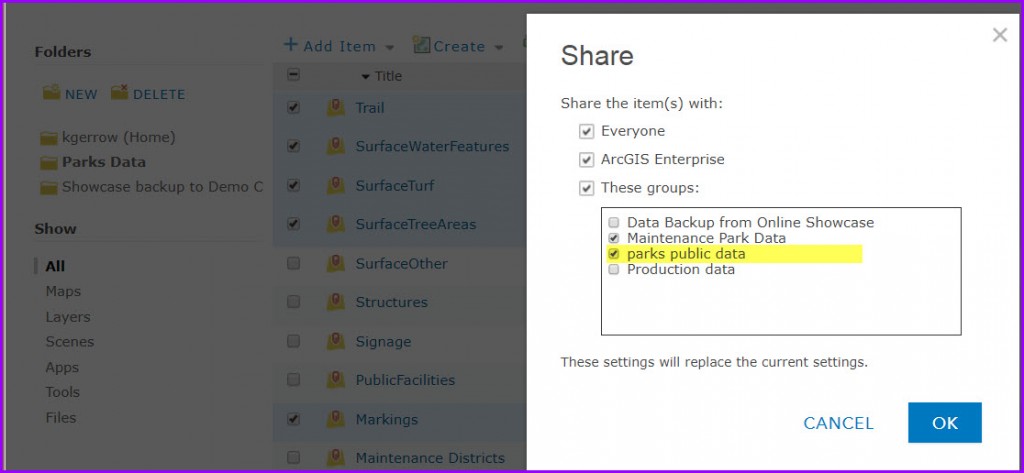Filter content by Layers

[x=67, y=317]
